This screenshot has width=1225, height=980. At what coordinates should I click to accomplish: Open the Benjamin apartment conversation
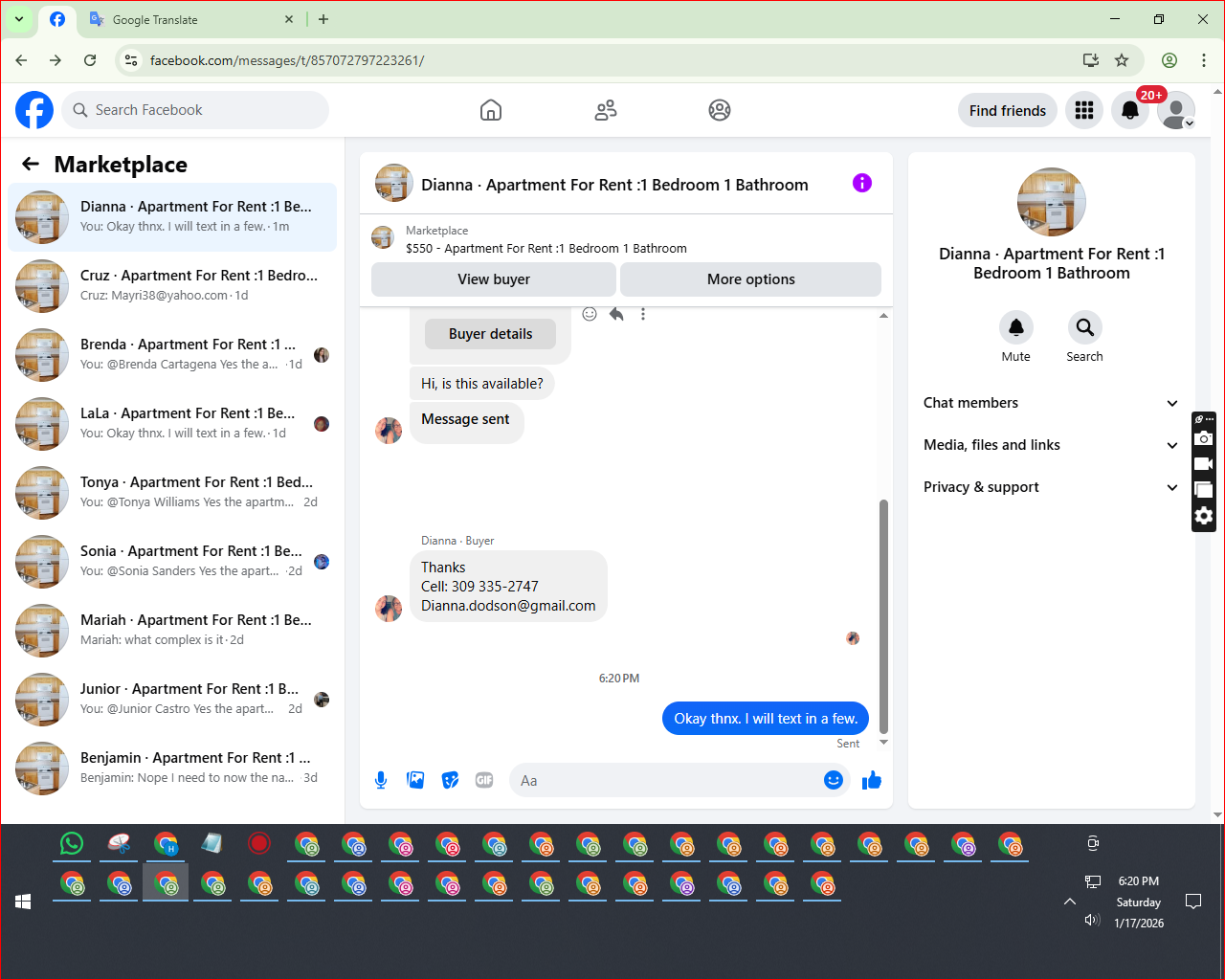(172, 768)
